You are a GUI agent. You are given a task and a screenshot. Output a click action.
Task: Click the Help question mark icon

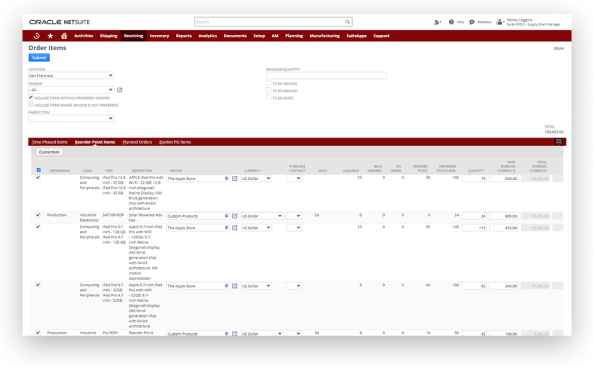(451, 22)
